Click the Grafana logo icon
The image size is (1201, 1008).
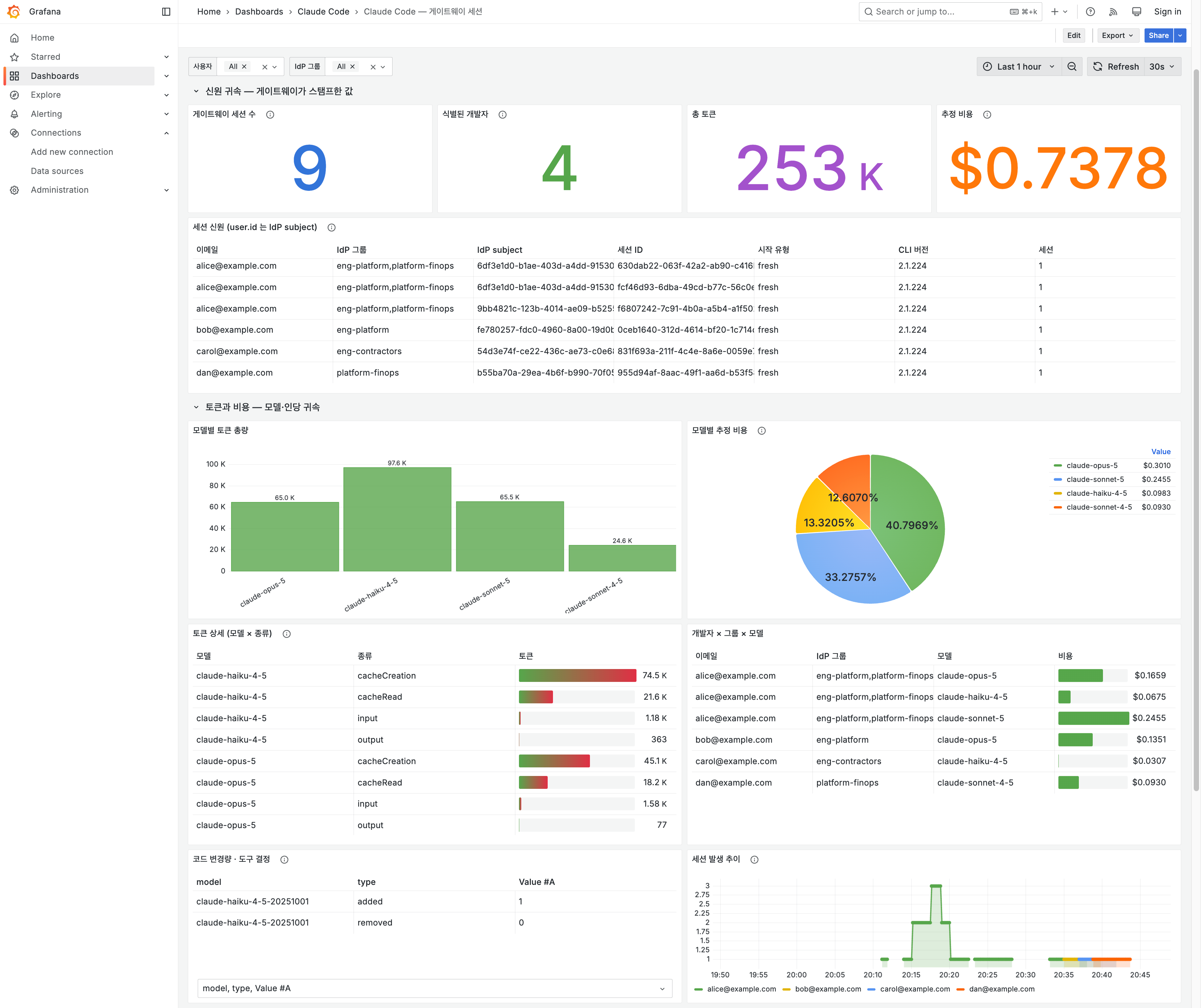pos(14,12)
